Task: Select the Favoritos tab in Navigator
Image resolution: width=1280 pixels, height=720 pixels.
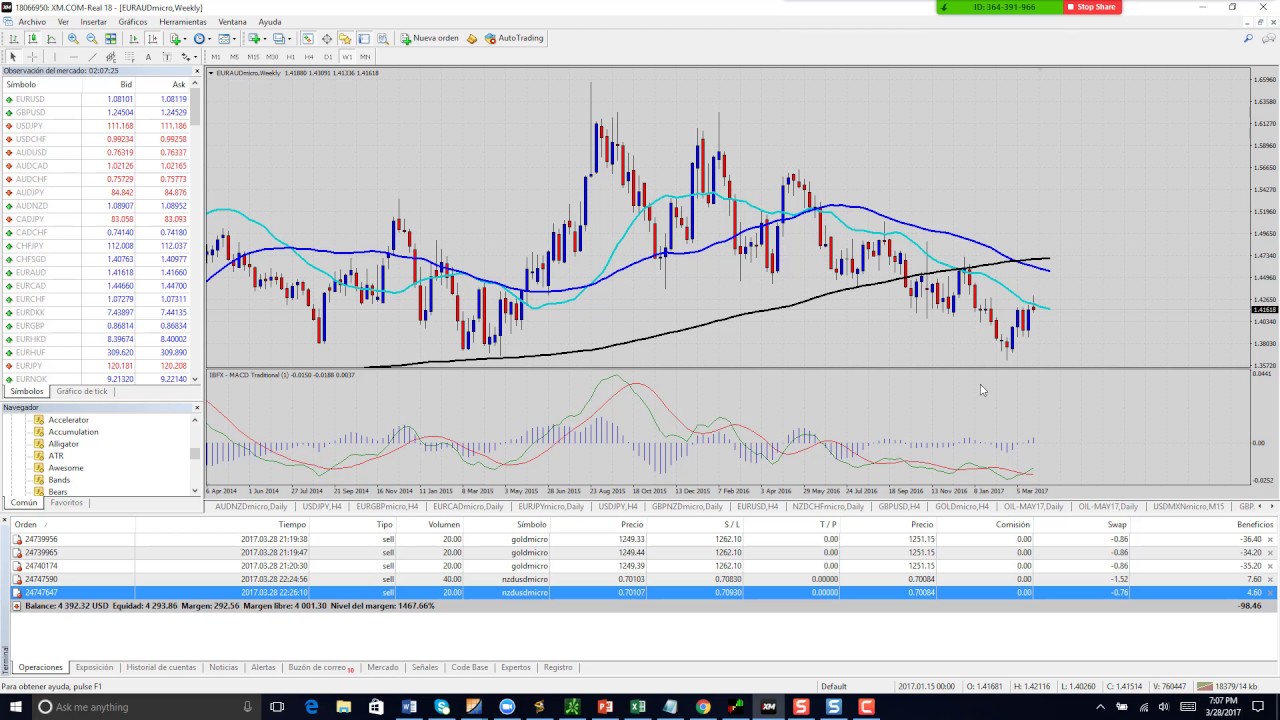Action: tap(66, 503)
